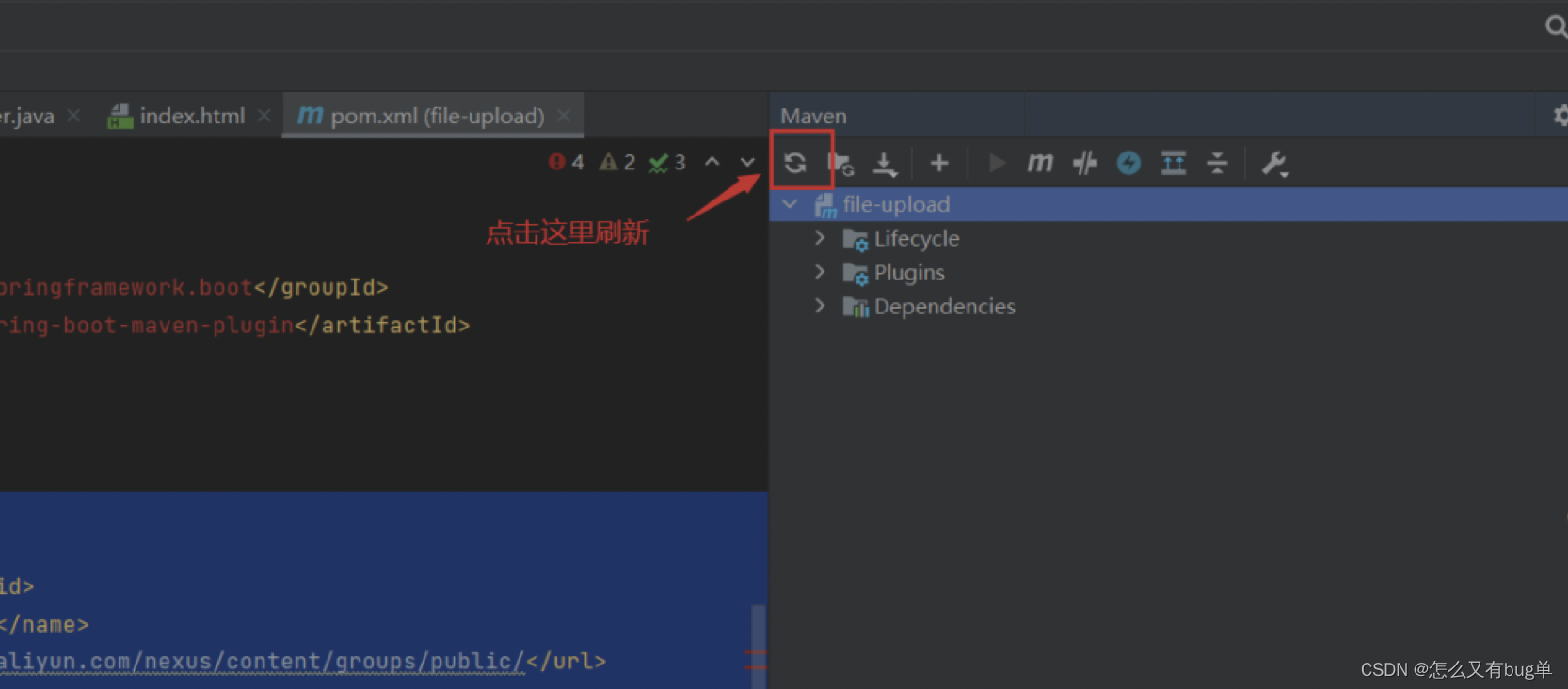1568x689 pixels.
Task: Open Execute Maven Goal 'm' icon
Action: (x=1040, y=163)
